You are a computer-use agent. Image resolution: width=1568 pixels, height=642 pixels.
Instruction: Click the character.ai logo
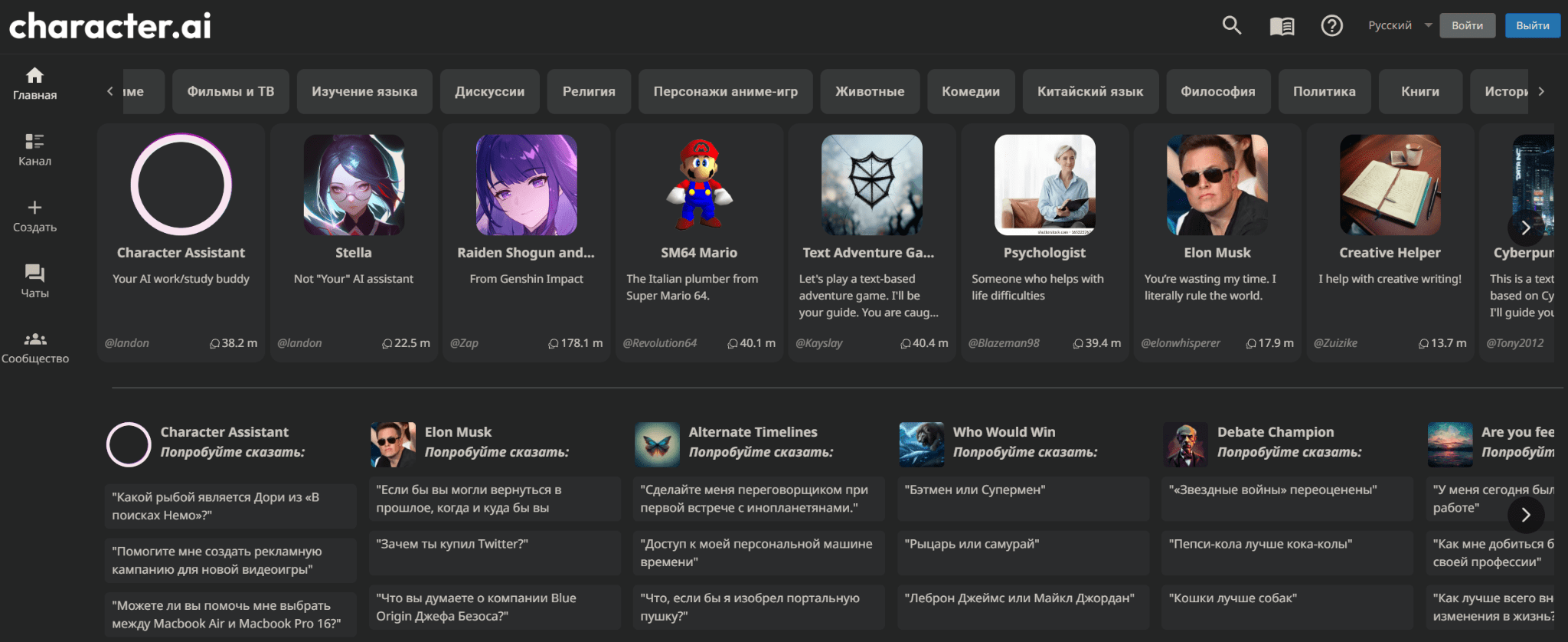pos(110,26)
